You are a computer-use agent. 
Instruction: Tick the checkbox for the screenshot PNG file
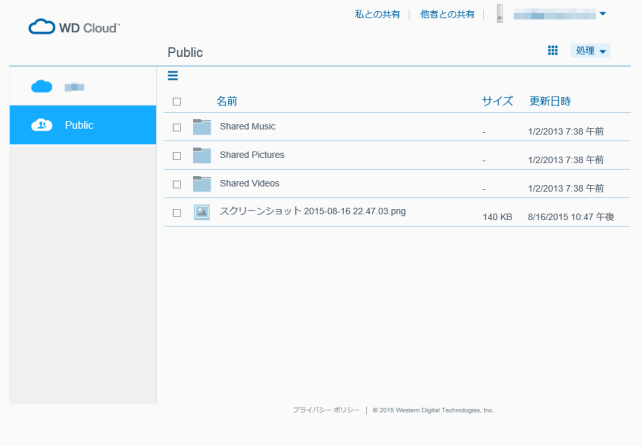pos(177,213)
